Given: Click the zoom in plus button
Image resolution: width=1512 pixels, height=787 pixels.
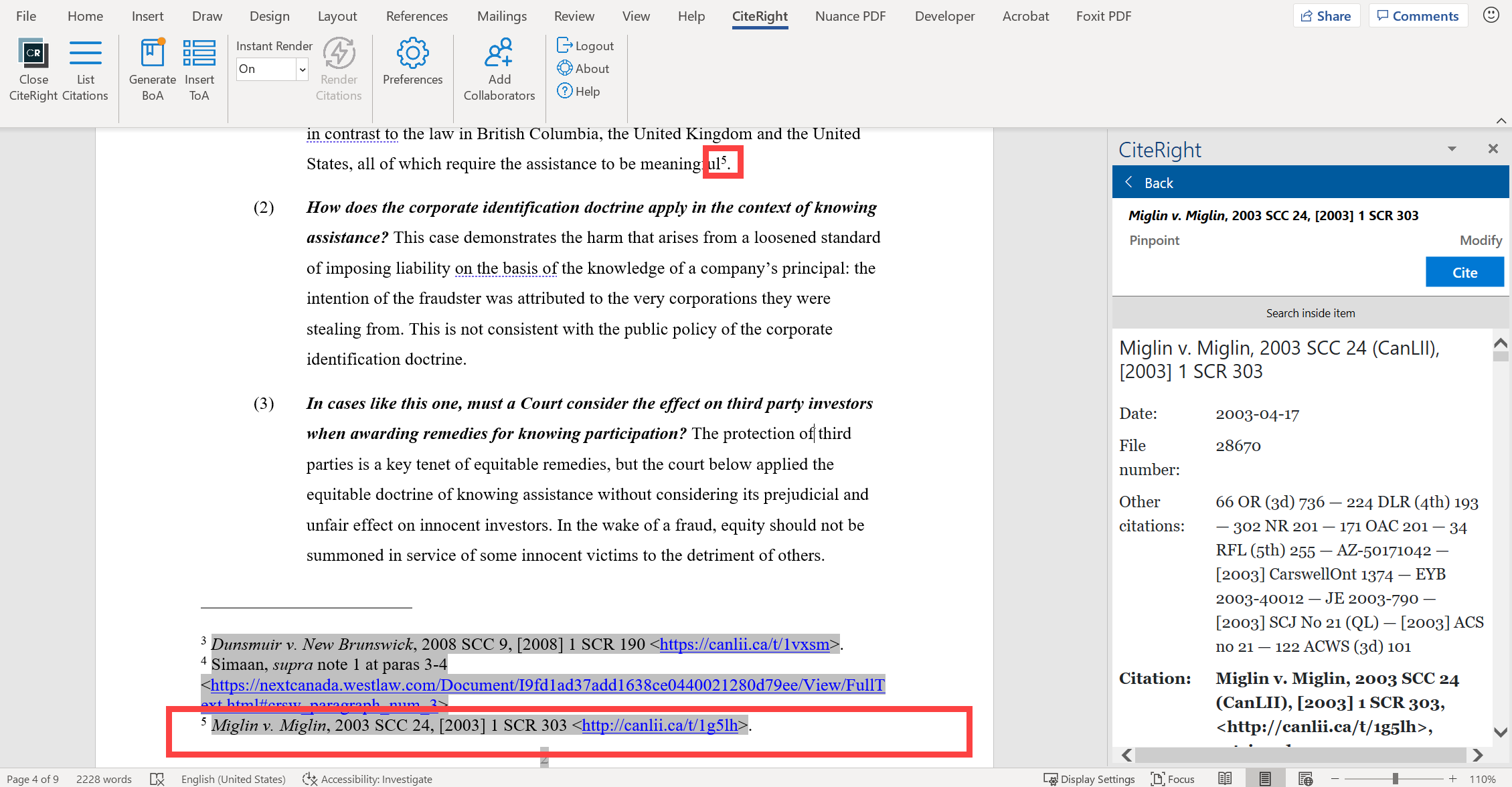Looking at the screenshot, I should coord(1452,779).
